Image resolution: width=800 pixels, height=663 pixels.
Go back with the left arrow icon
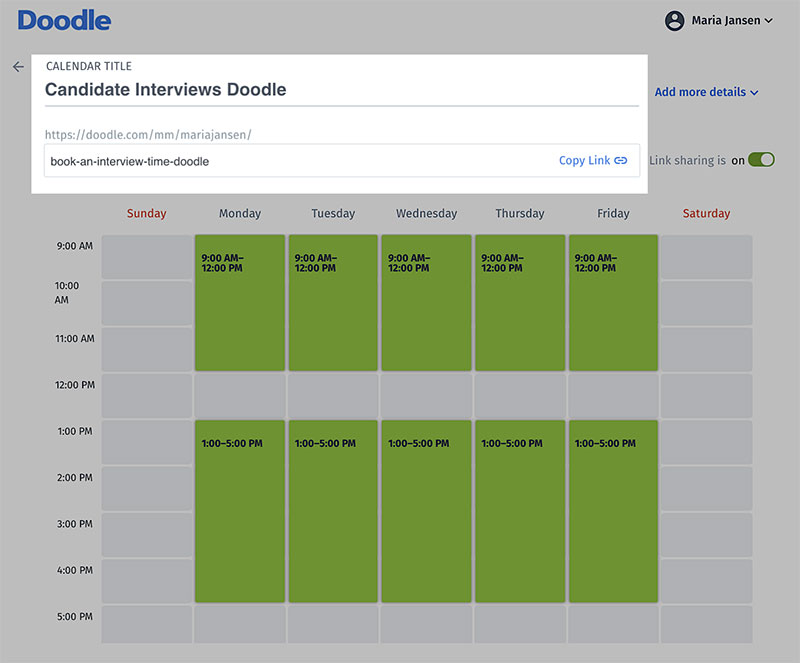(x=18, y=66)
